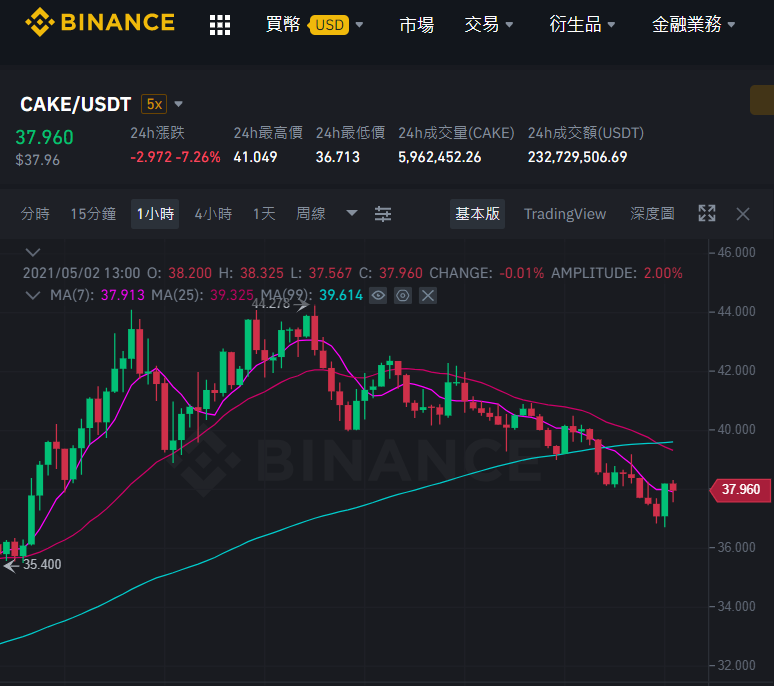Select the 15分鐘 interval

93,214
